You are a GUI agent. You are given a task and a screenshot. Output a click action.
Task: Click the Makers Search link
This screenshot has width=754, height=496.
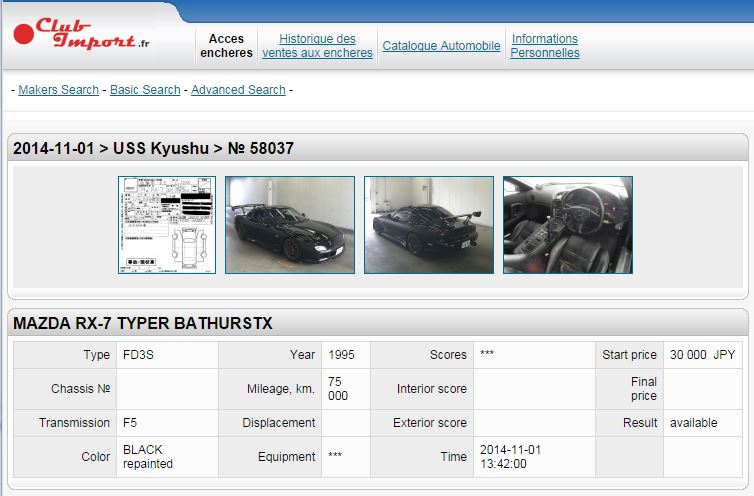(x=58, y=90)
